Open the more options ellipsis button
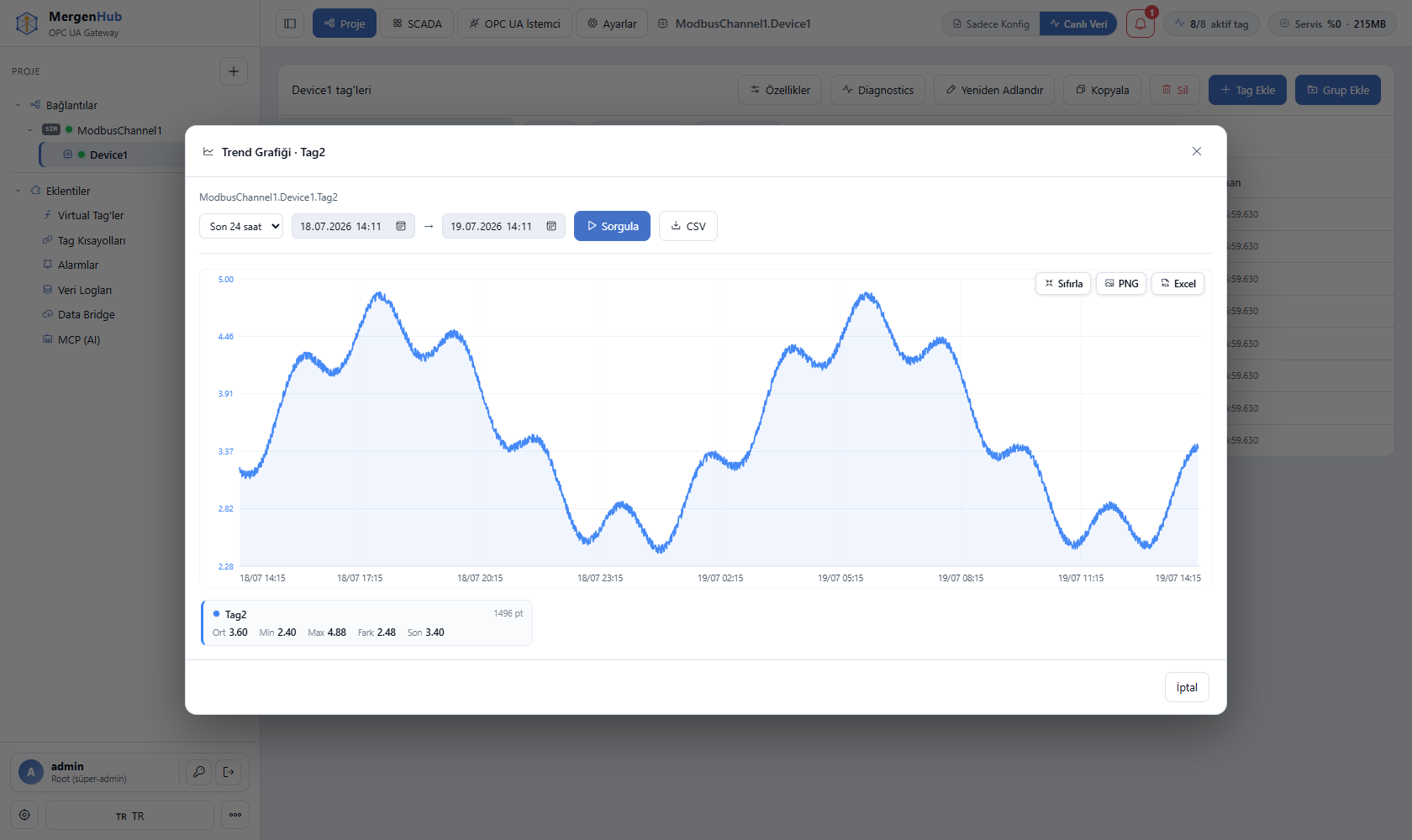Screen dimensions: 1412x840 [x=235, y=815]
